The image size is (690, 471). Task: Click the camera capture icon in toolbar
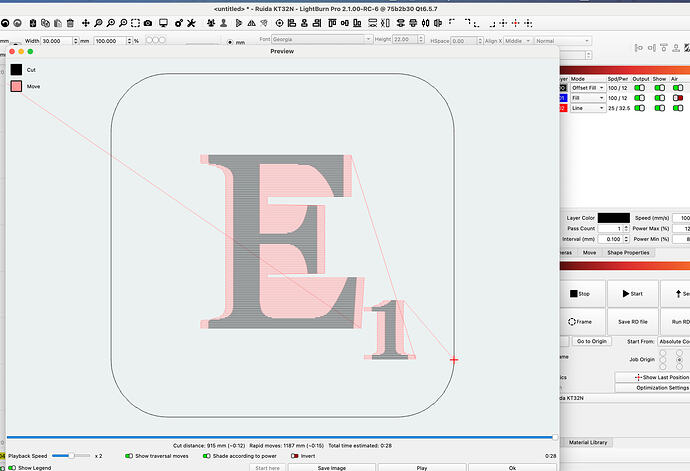(x=149, y=22)
